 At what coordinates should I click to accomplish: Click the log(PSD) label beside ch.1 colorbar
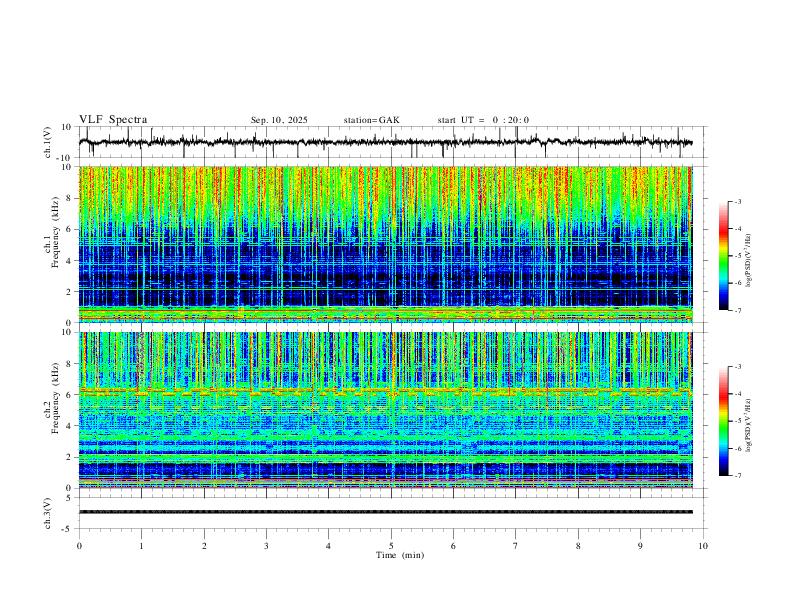click(748, 261)
